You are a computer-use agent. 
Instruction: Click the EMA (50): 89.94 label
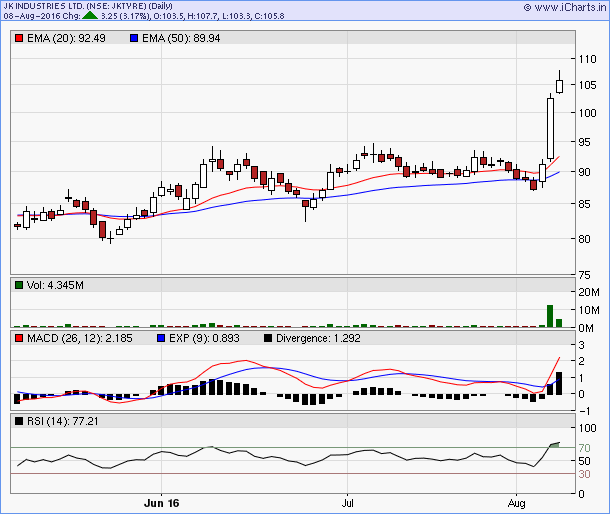(181, 38)
